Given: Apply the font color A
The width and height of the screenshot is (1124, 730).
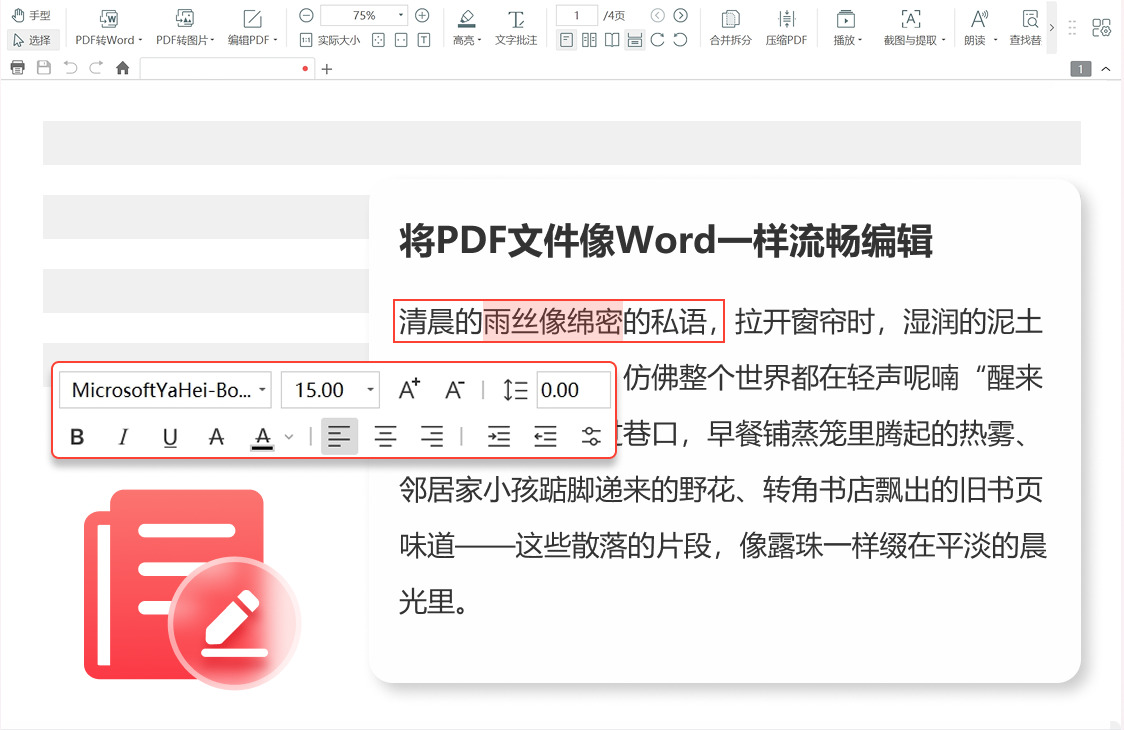Looking at the screenshot, I should (262, 437).
